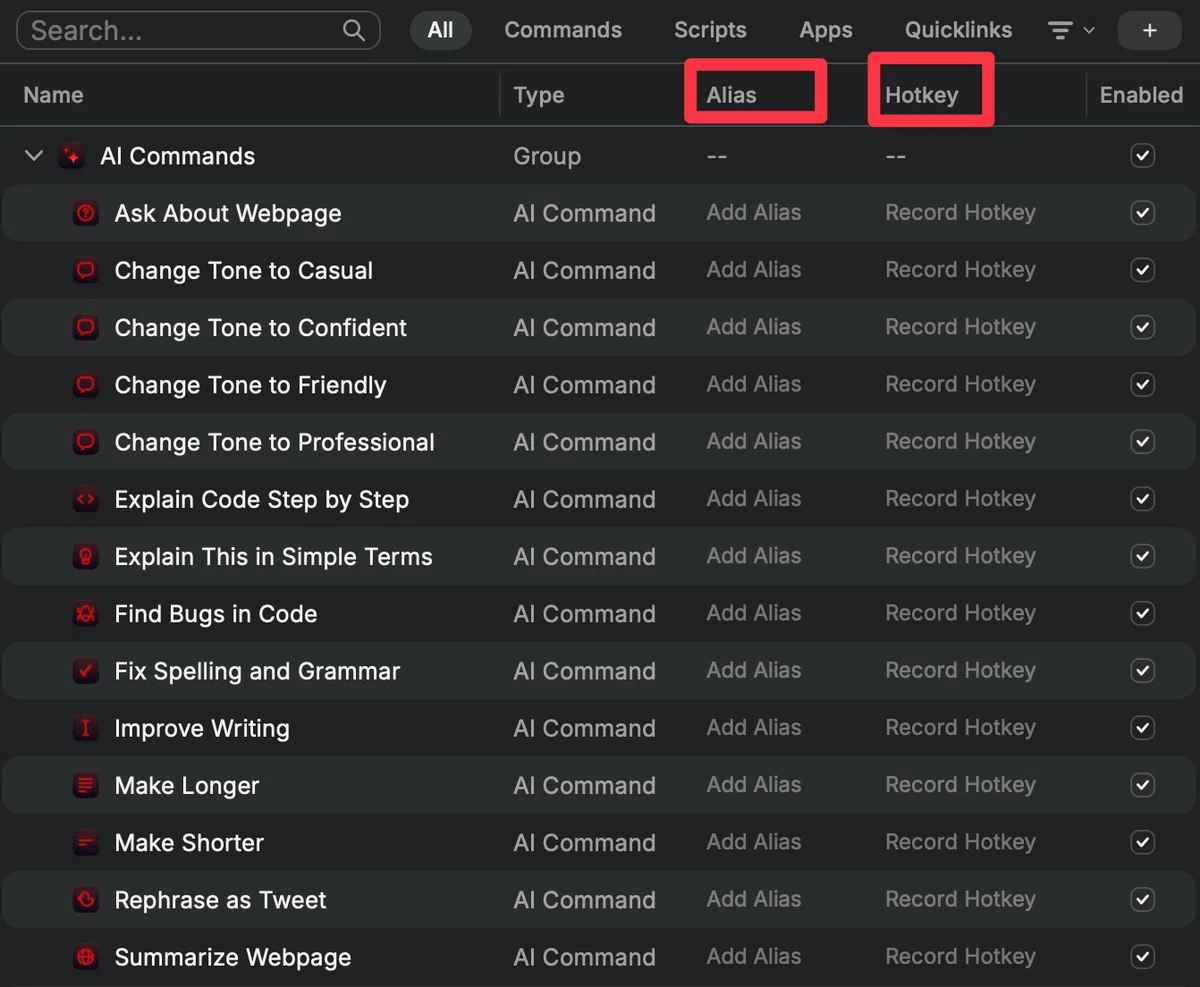Image resolution: width=1200 pixels, height=987 pixels.
Task: Click the Make Longer icon
Action: (x=87, y=785)
